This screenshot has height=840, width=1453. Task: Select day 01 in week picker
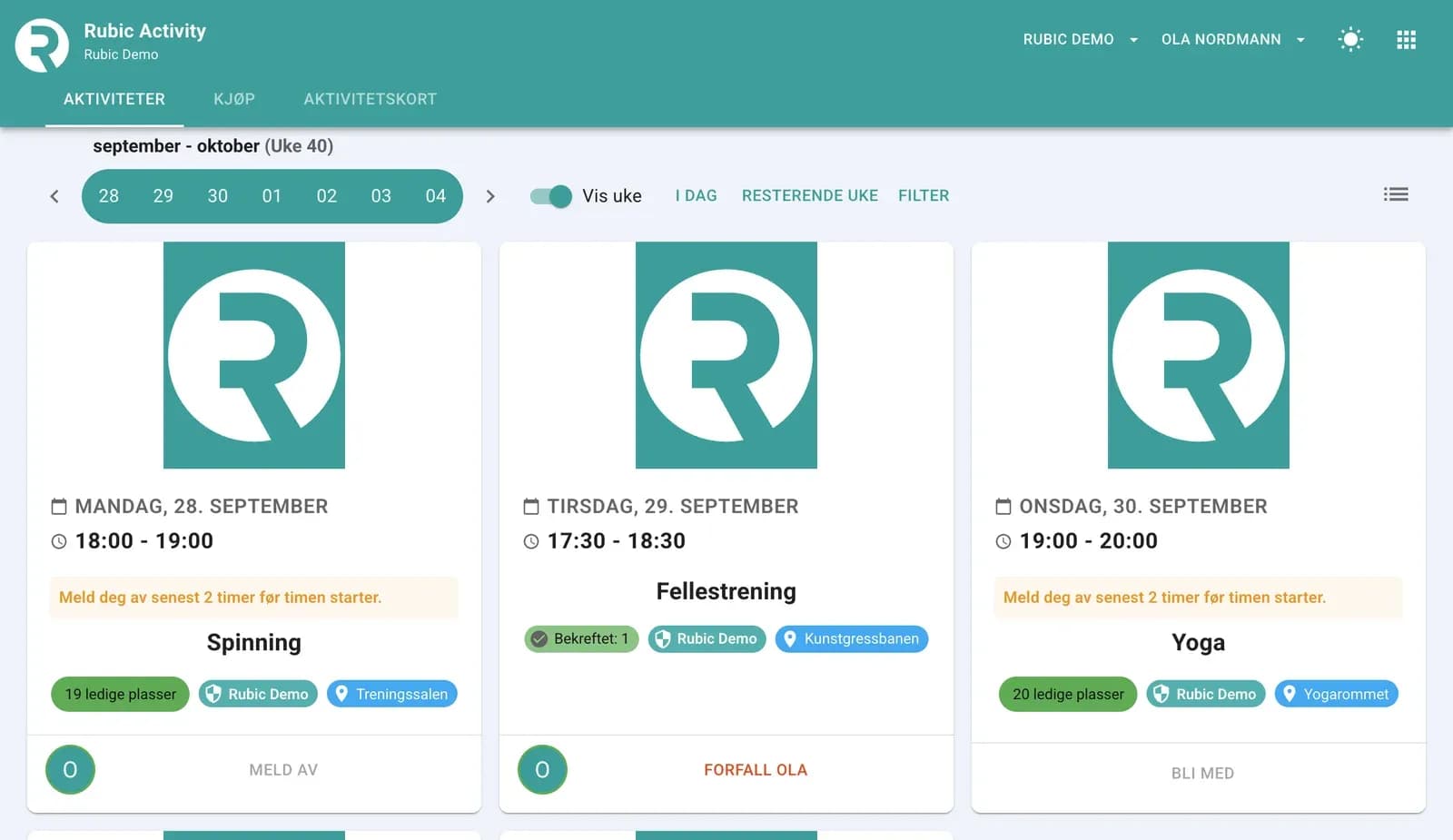(x=272, y=196)
